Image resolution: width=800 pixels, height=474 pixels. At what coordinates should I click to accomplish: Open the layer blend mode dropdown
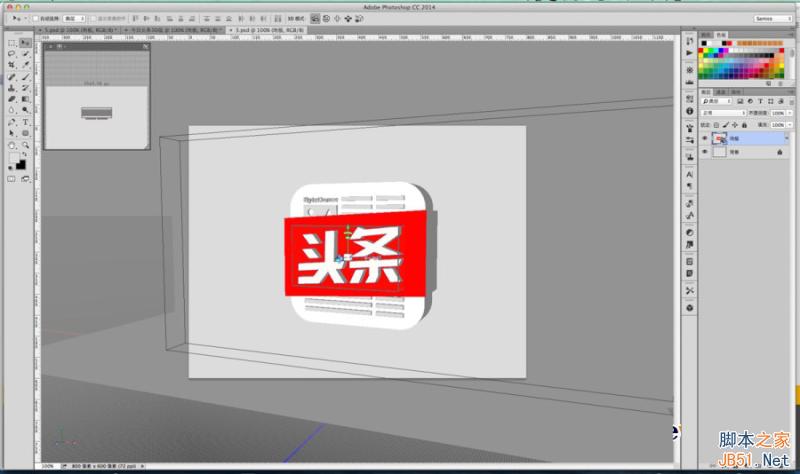[x=724, y=114]
